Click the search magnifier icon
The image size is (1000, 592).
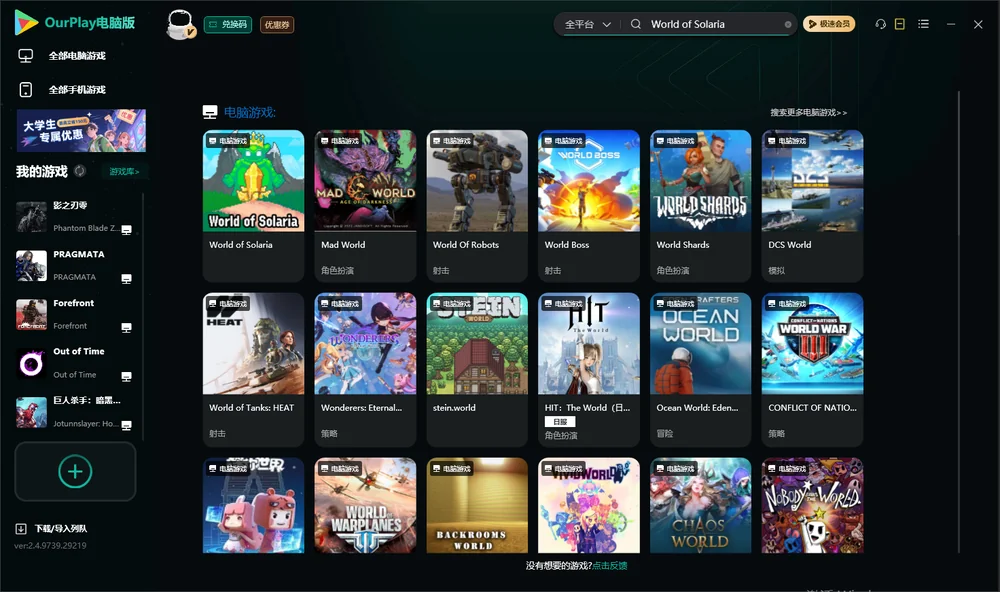(636, 24)
